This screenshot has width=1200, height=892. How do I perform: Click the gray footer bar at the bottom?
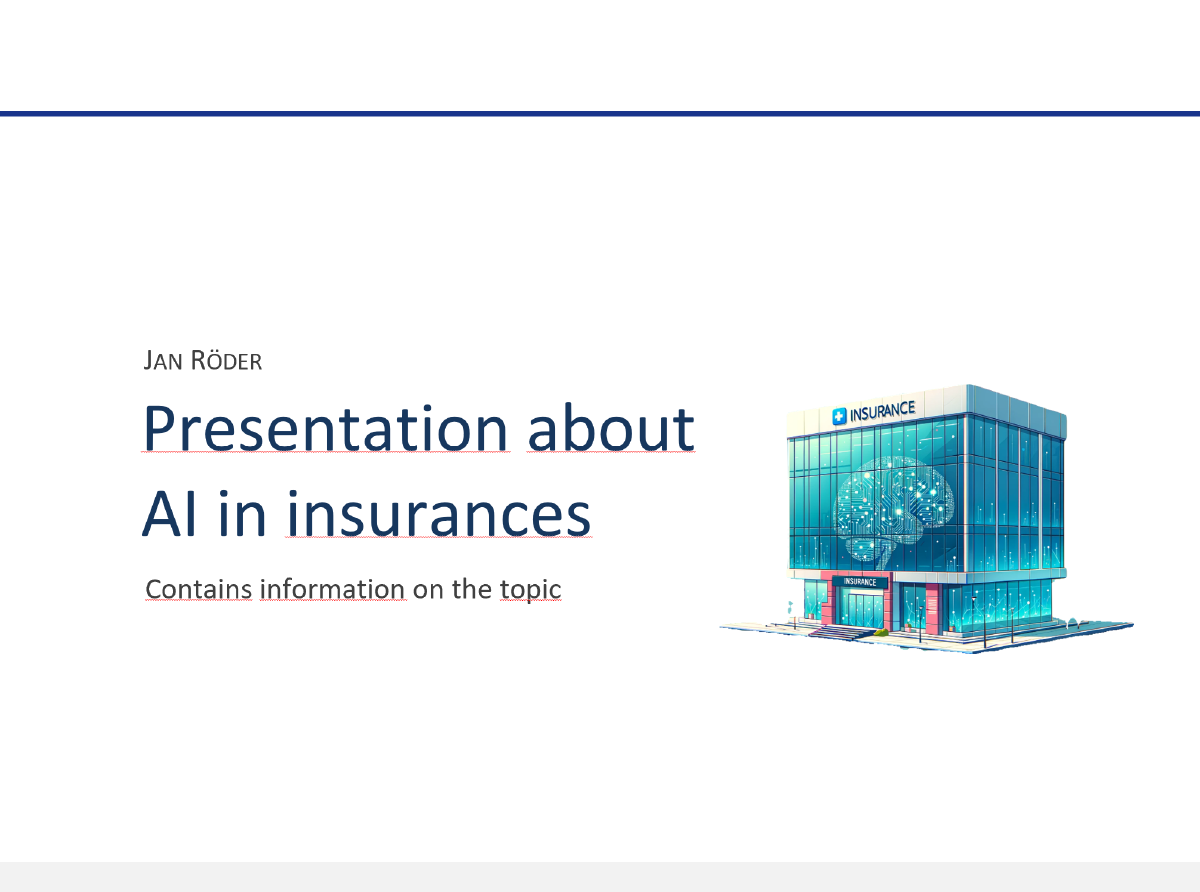click(x=600, y=875)
